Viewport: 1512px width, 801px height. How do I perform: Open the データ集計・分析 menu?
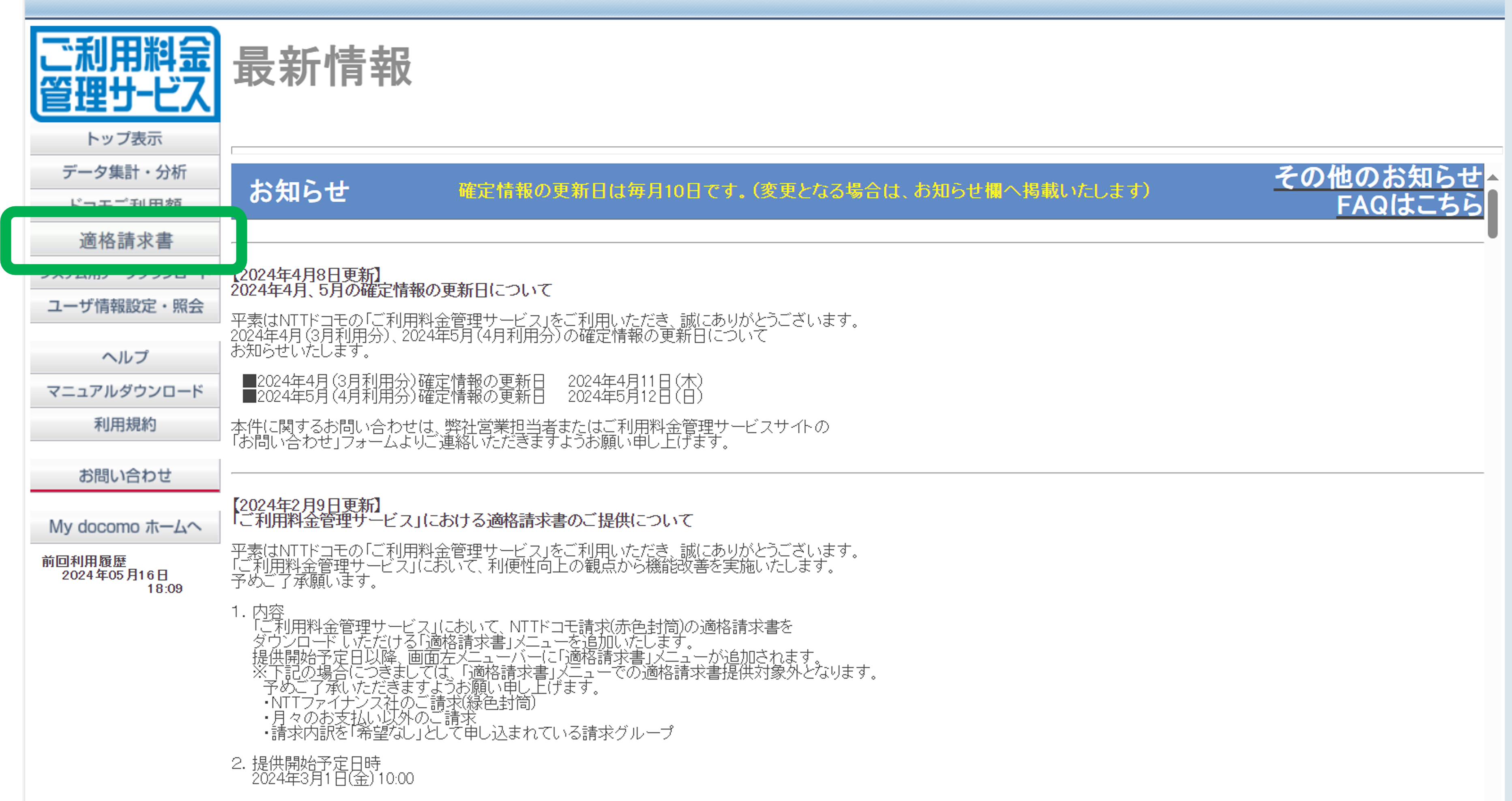[125, 173]
